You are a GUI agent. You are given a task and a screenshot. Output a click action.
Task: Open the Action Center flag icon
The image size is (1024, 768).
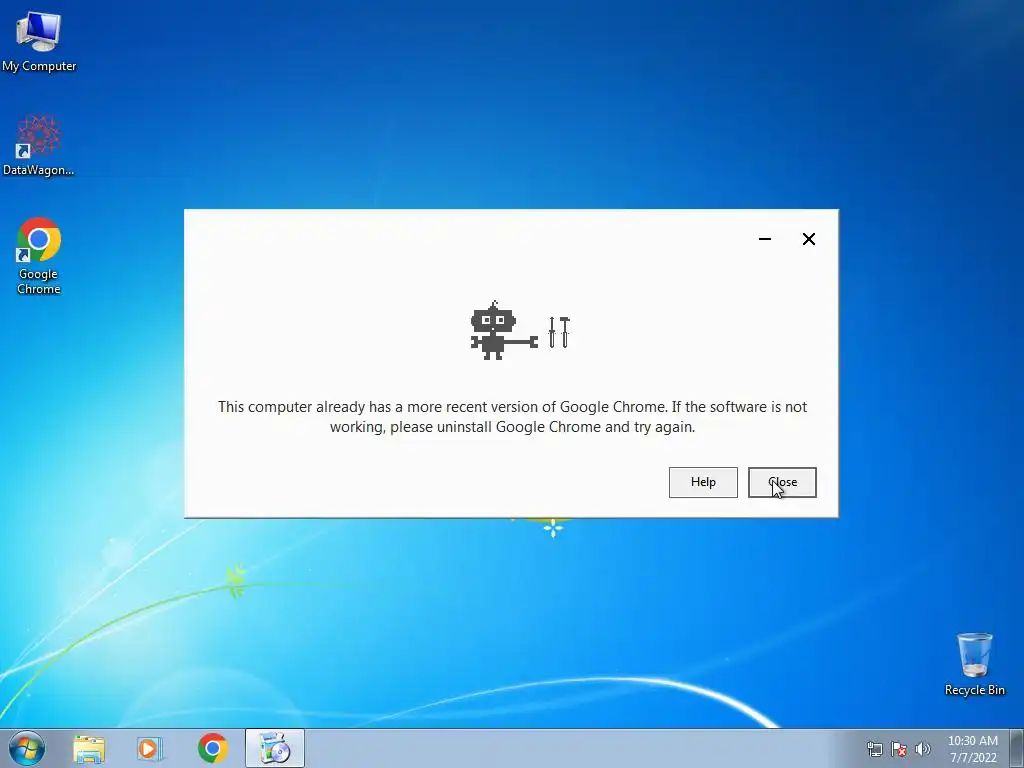(899, 749)
